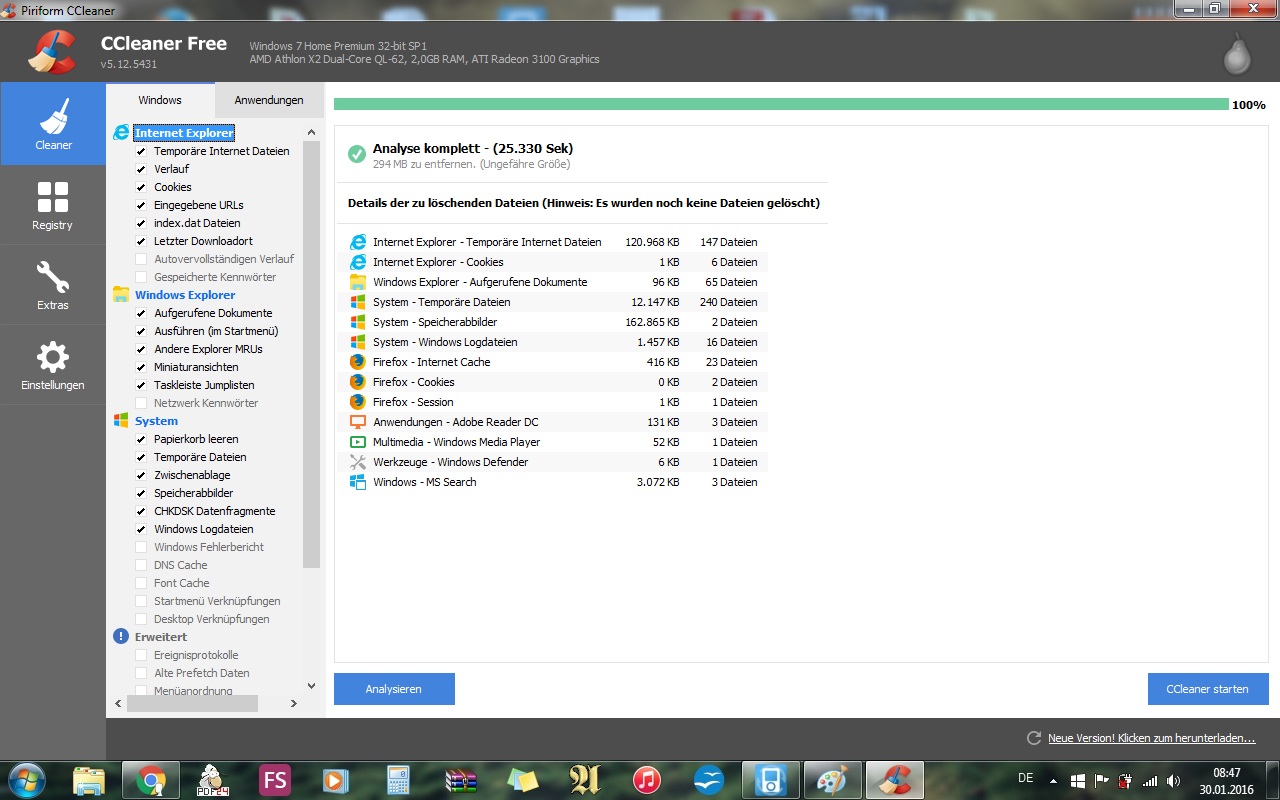This screenshot has height=800, width=1280.
Task: Enable DNS Cache checkbox
Action: tap(141, 565)
